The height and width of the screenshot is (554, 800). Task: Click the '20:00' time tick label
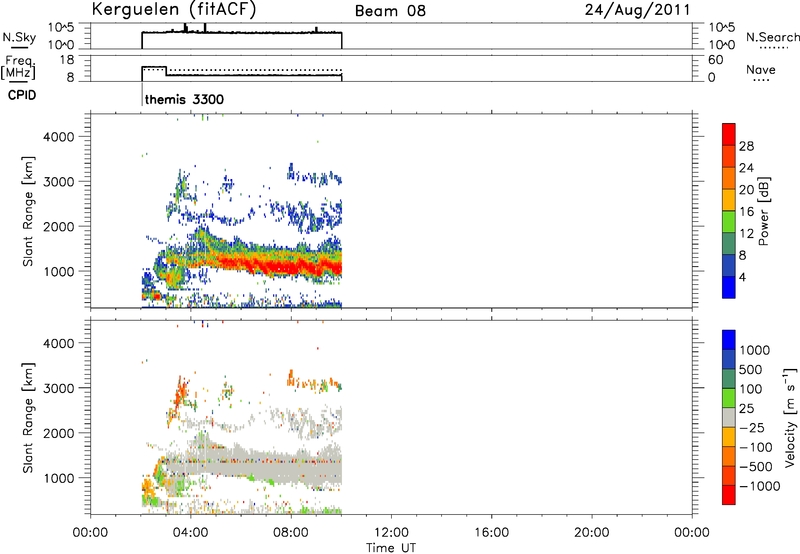[x=592, y=533]
